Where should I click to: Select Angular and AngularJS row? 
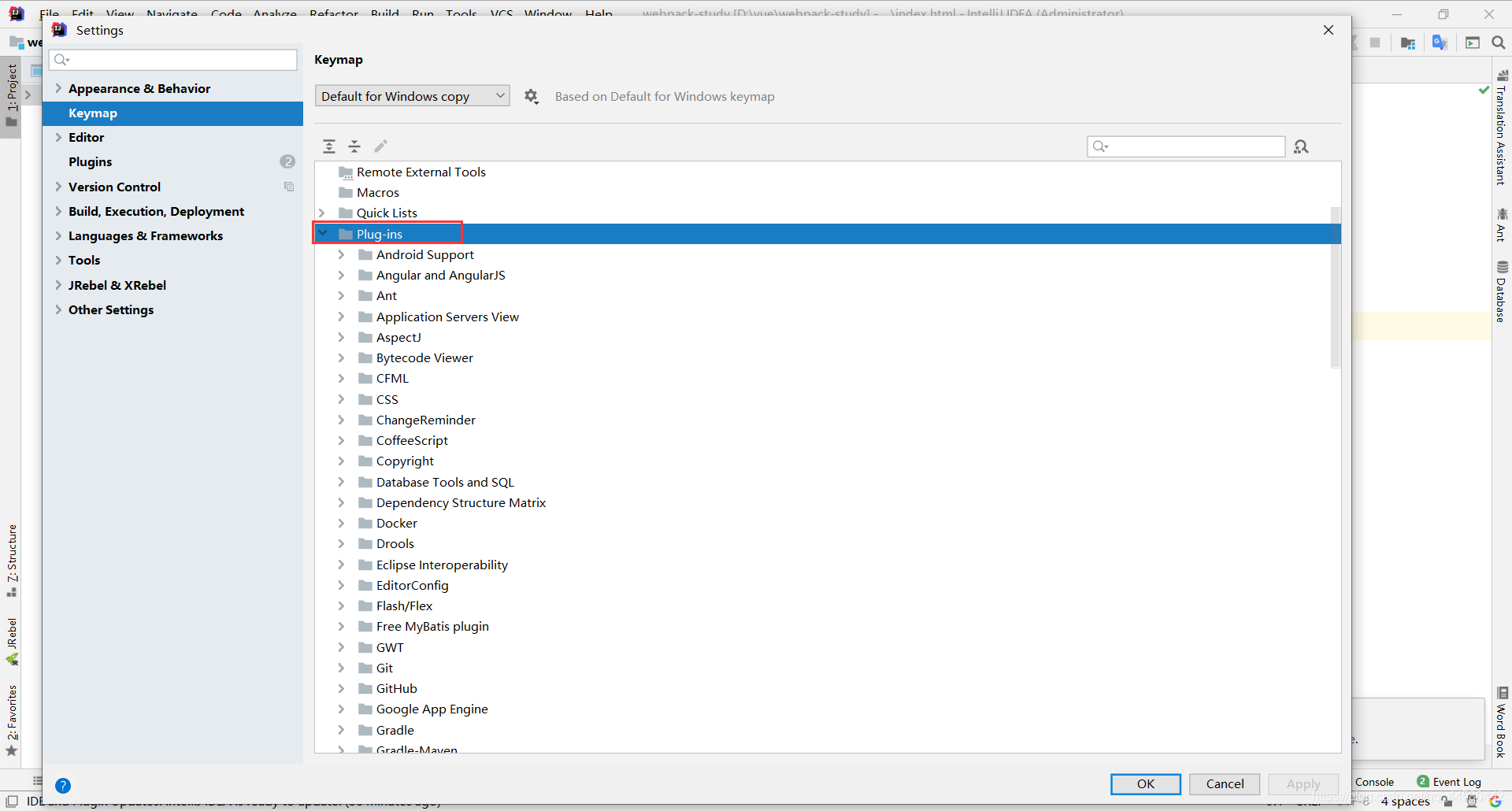click(x=823, y=275)
